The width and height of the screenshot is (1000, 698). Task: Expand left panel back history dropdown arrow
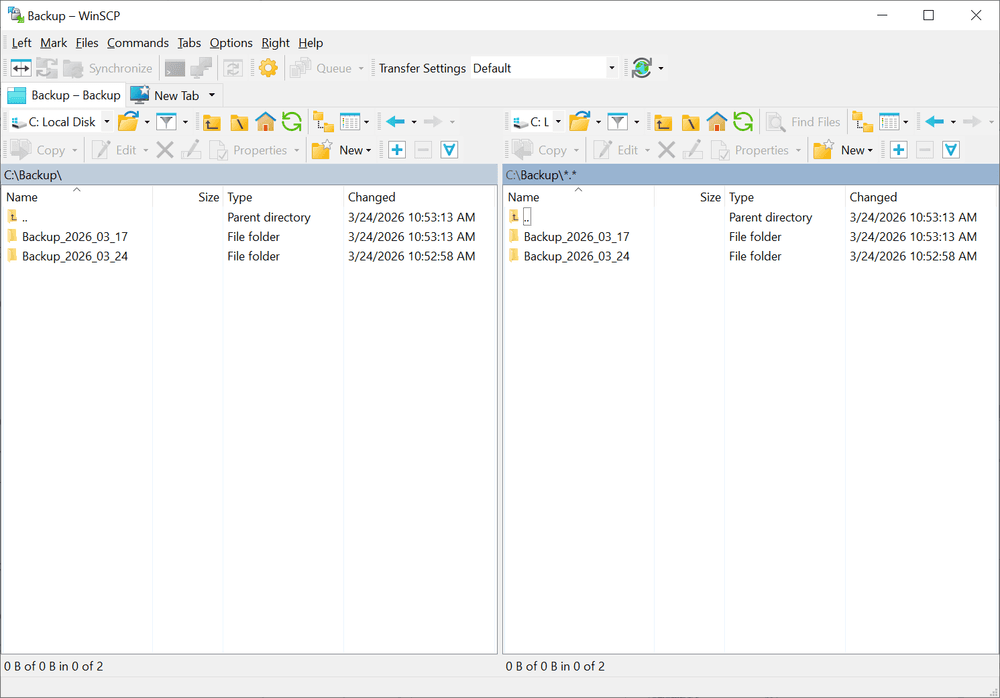(414, 121)
